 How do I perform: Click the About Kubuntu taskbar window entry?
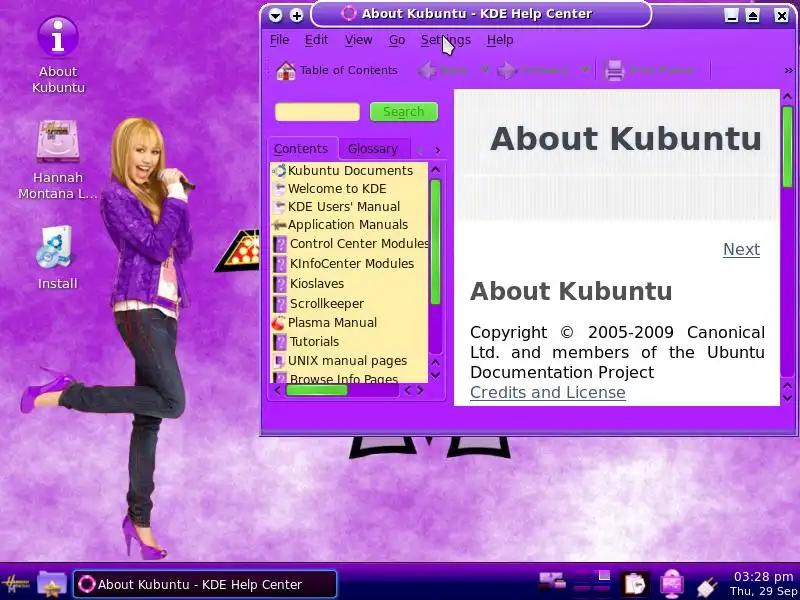coord(205,584)
